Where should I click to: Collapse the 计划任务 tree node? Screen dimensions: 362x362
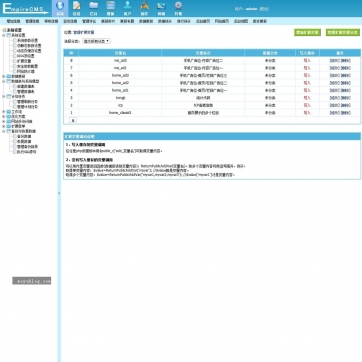(4, 96)
